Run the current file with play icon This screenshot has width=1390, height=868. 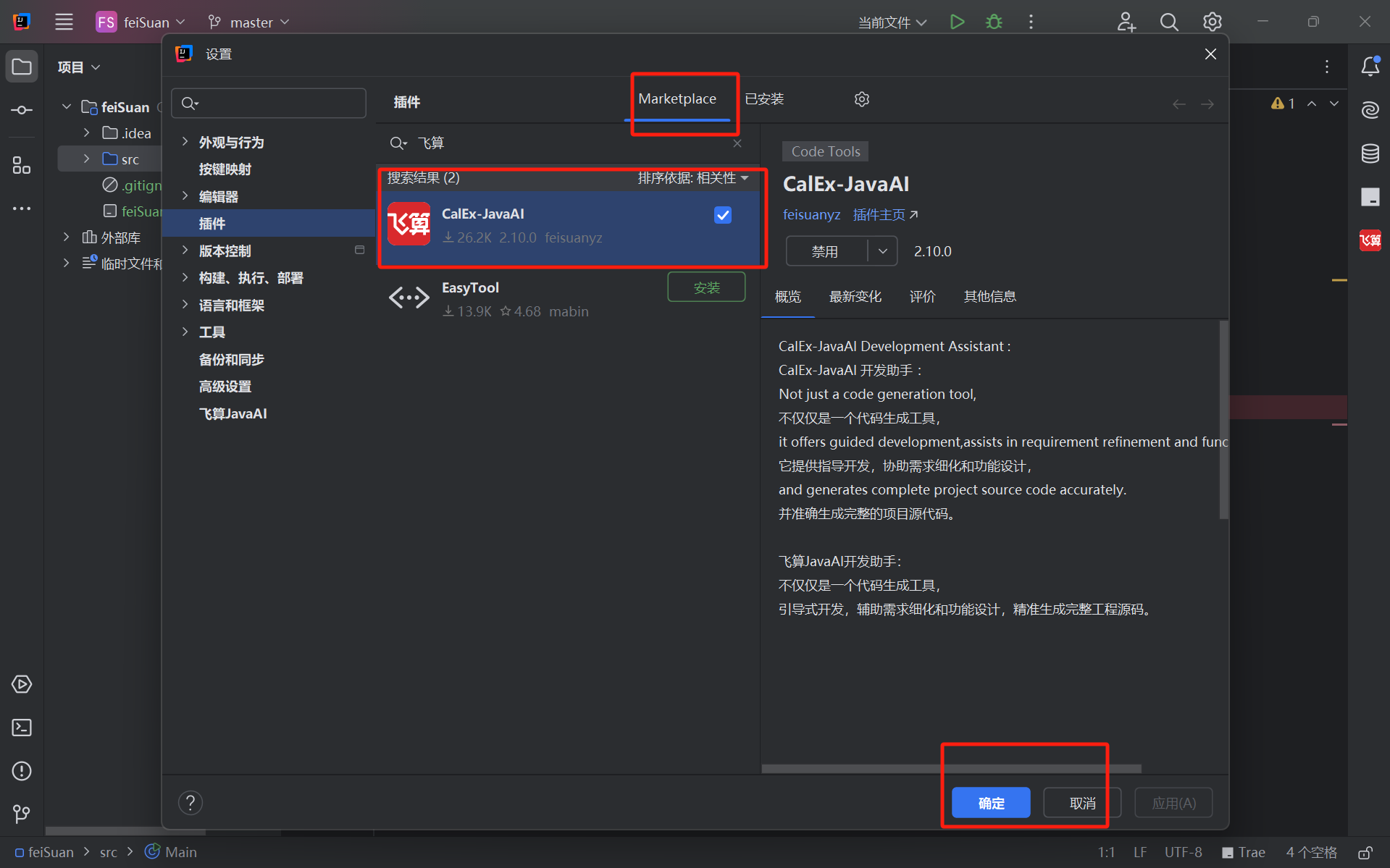(957, 22)
